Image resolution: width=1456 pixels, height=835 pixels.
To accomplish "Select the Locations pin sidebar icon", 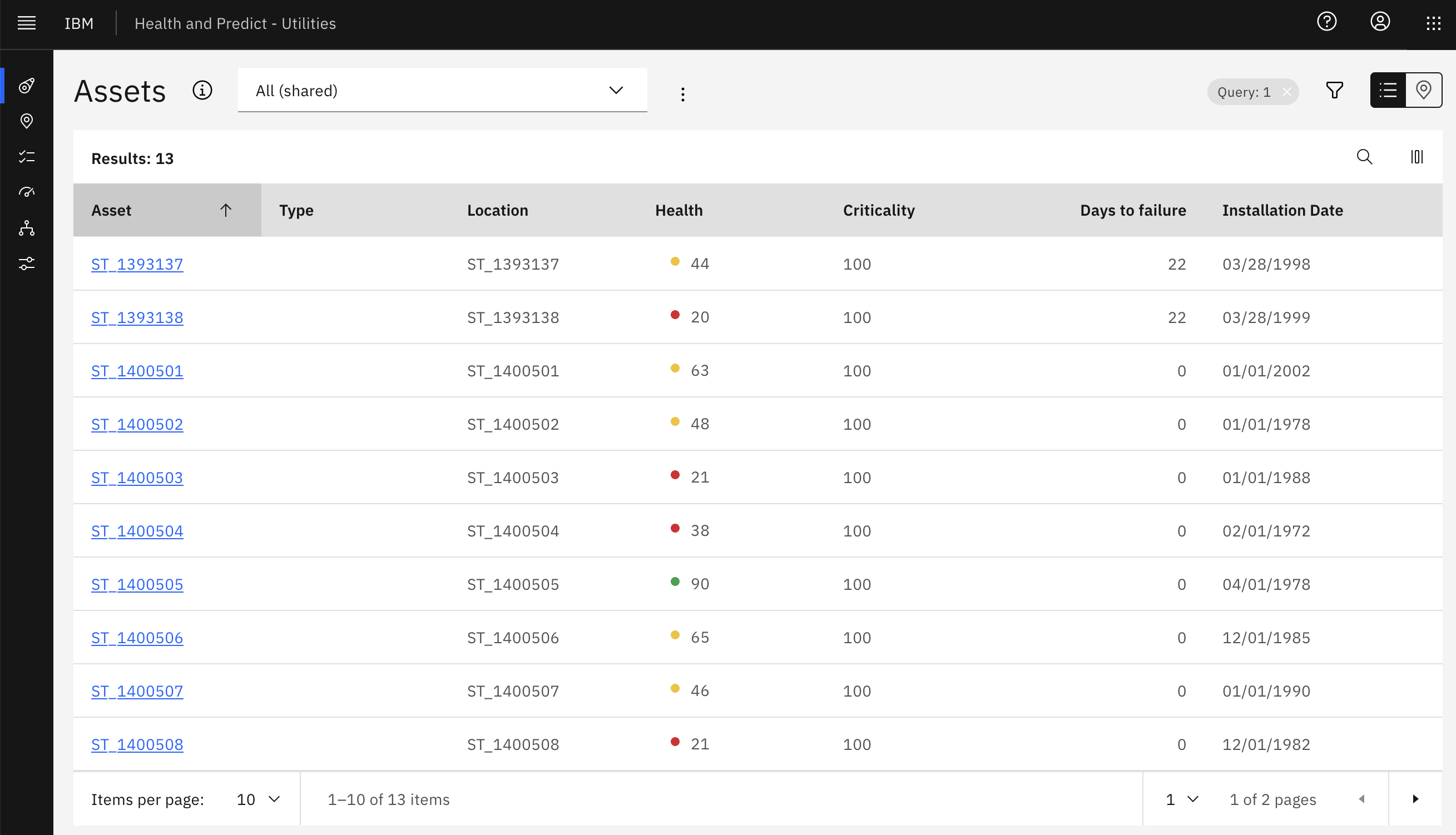I will tap(26, 121).
